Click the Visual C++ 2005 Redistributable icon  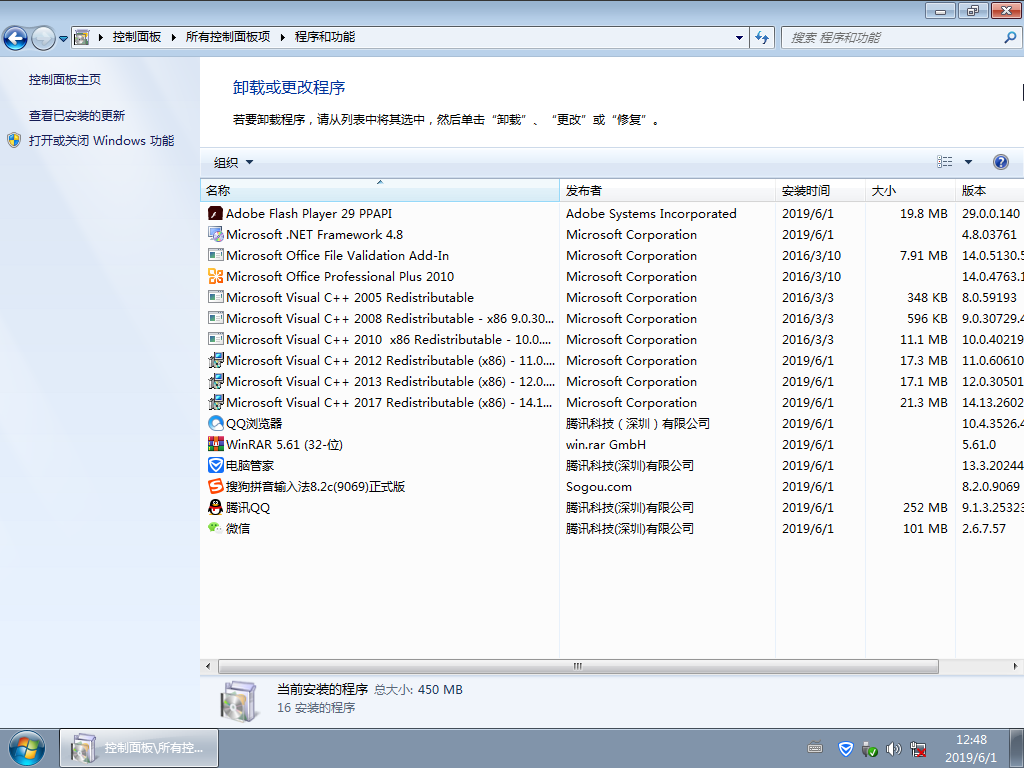click(x=216, y=297)
